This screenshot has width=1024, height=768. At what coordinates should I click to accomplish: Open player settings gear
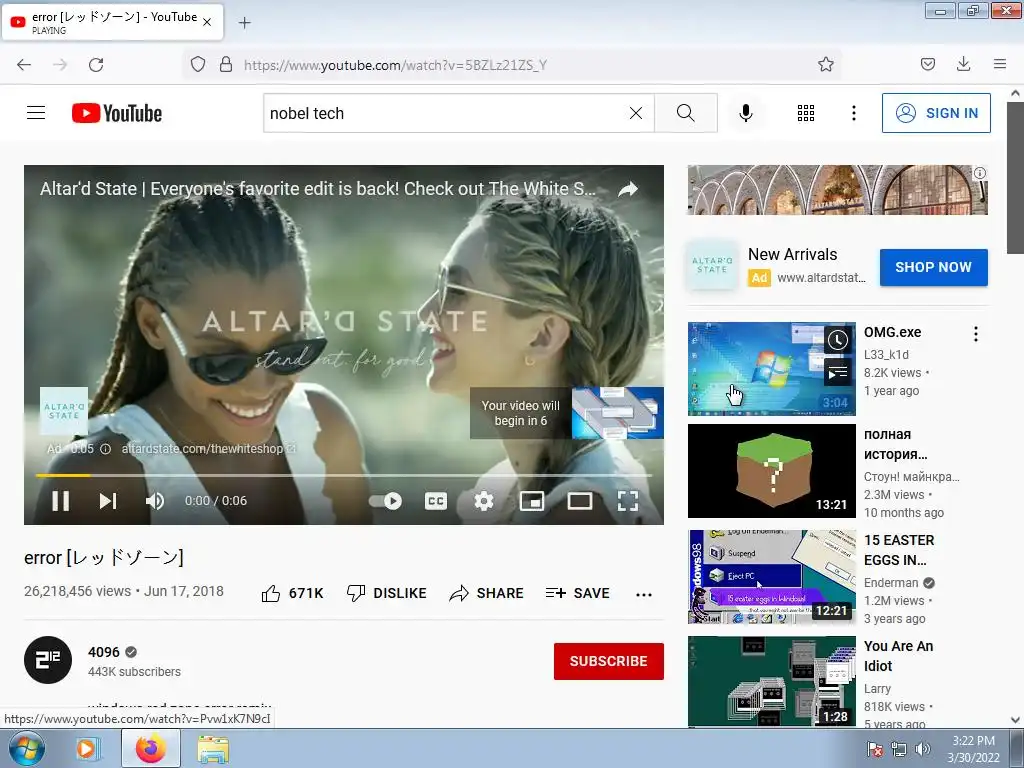point(484,501)
